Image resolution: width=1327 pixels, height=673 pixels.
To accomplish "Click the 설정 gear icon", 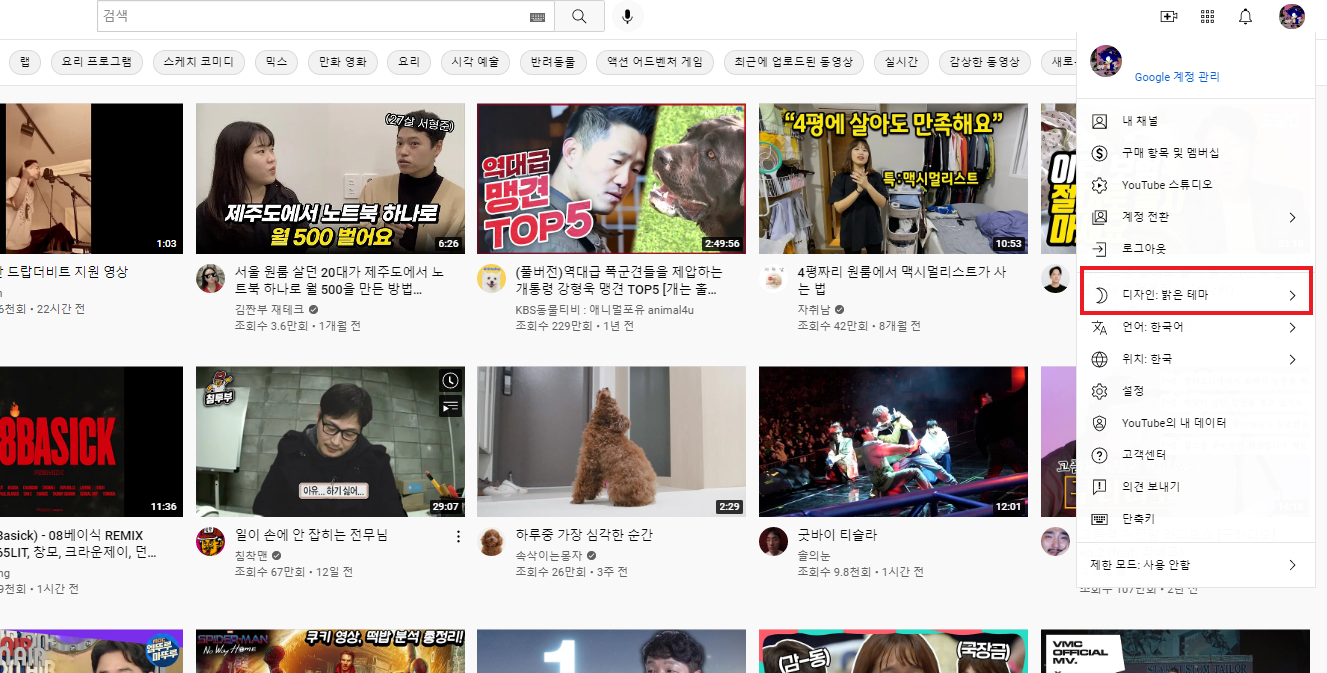I will click(x=1099, y=391).
